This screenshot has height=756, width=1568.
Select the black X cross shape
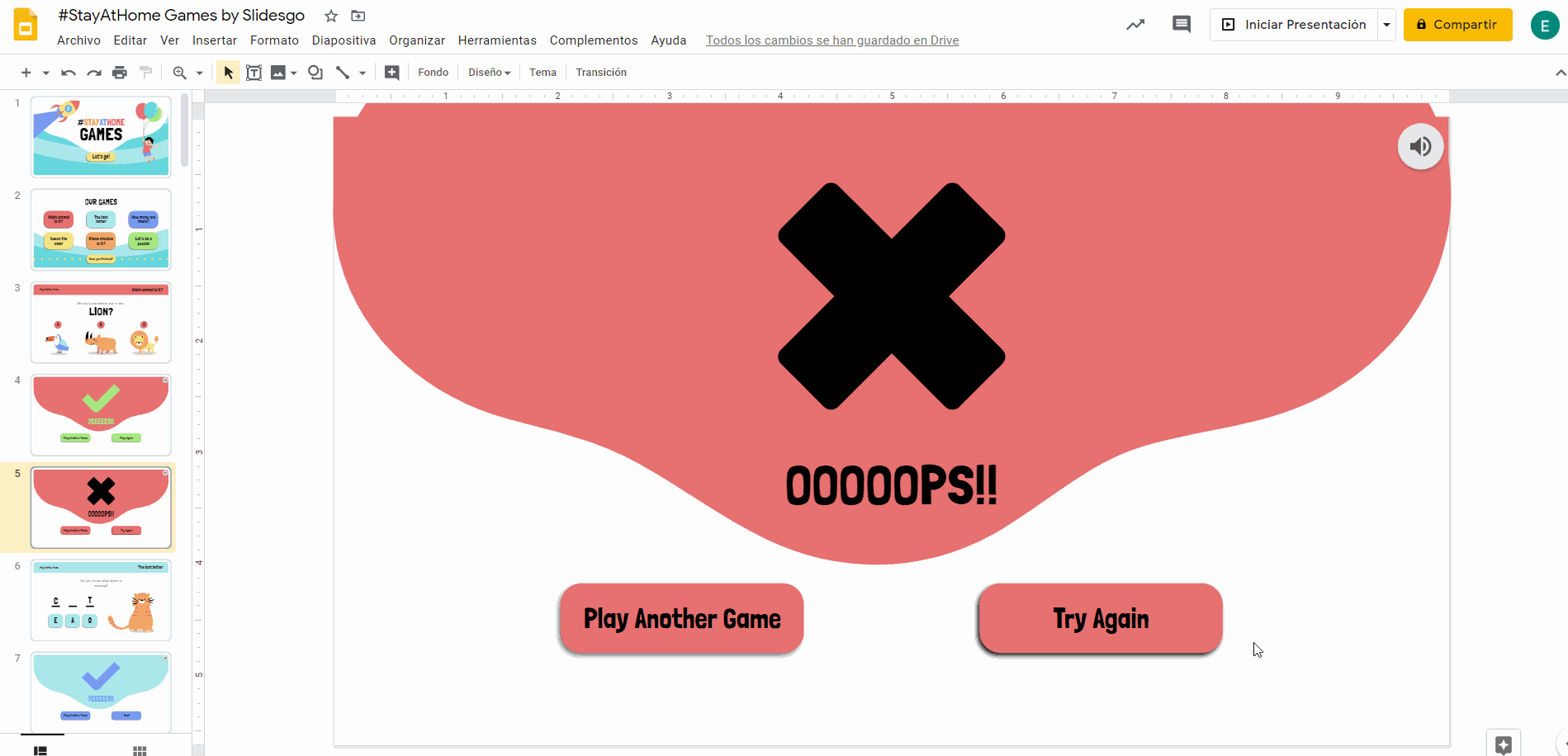(892, 296)
